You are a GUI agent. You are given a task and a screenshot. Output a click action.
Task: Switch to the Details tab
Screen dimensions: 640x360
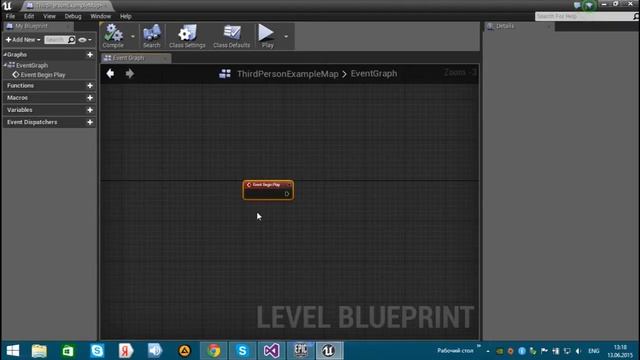point(518,26)
